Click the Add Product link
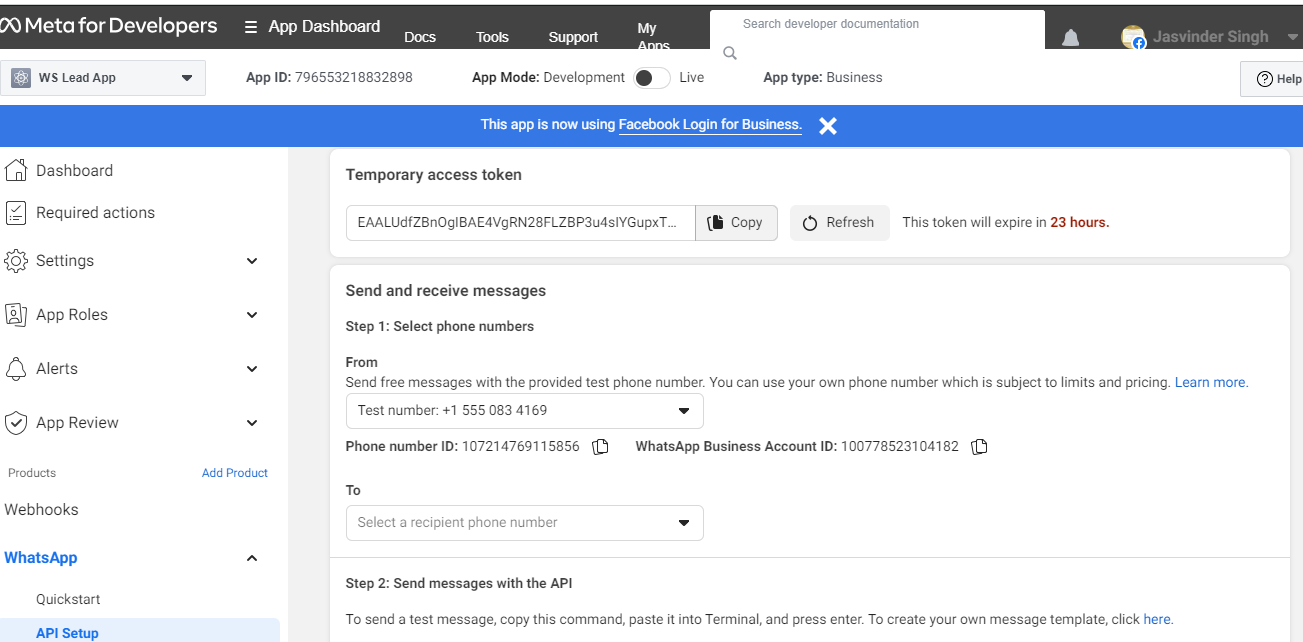The height and width of the screenshot is (642, 1303). (x=235, y=473)
